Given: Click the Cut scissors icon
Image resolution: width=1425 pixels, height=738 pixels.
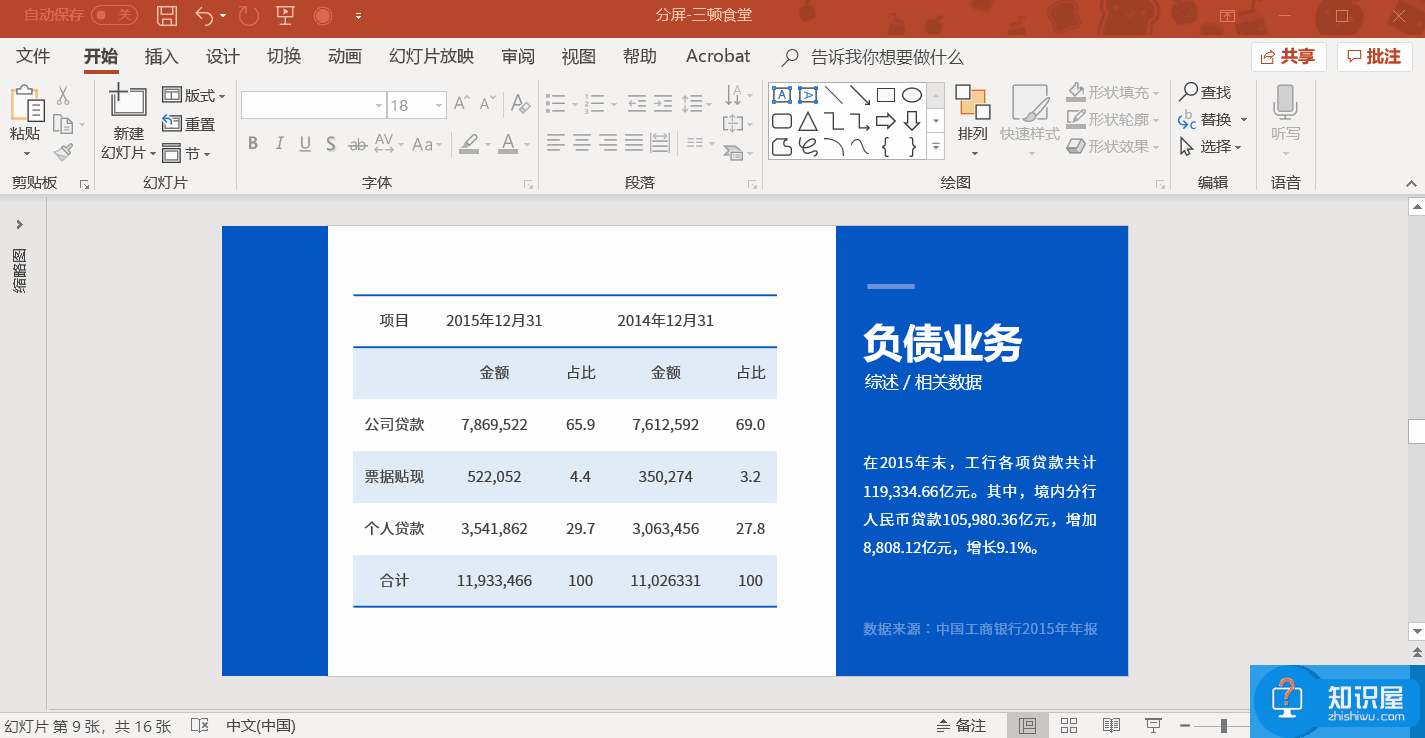Looking at the screenshot, I should [x=63, y=96].
